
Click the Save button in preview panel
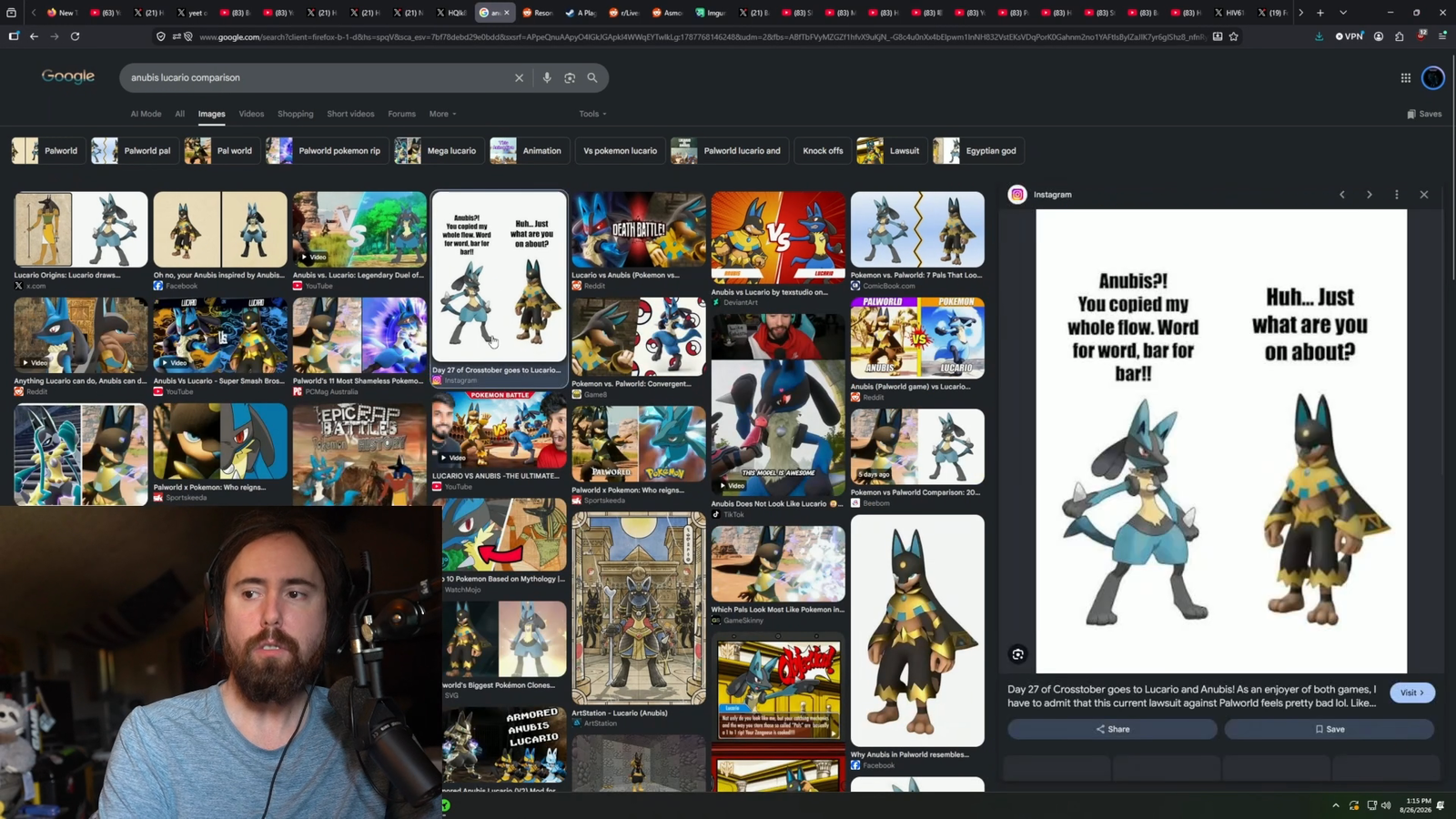click(x=1329, y=729)
